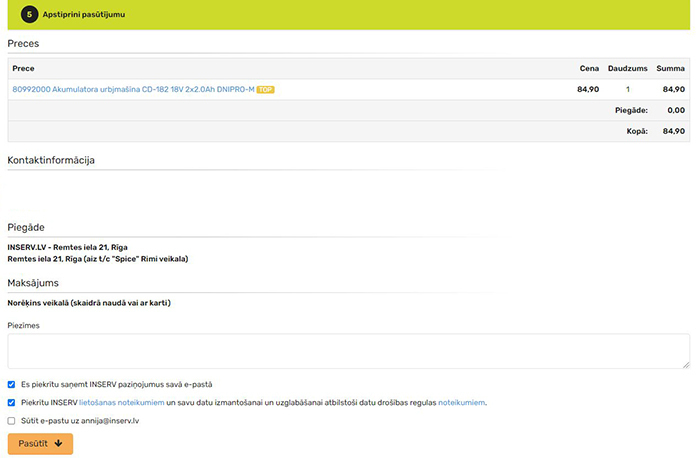The width and height of the screenshot is (700, 458).
Task: Grab the resize handle of the Piezīmes textarea
Action: pos(685,364)
